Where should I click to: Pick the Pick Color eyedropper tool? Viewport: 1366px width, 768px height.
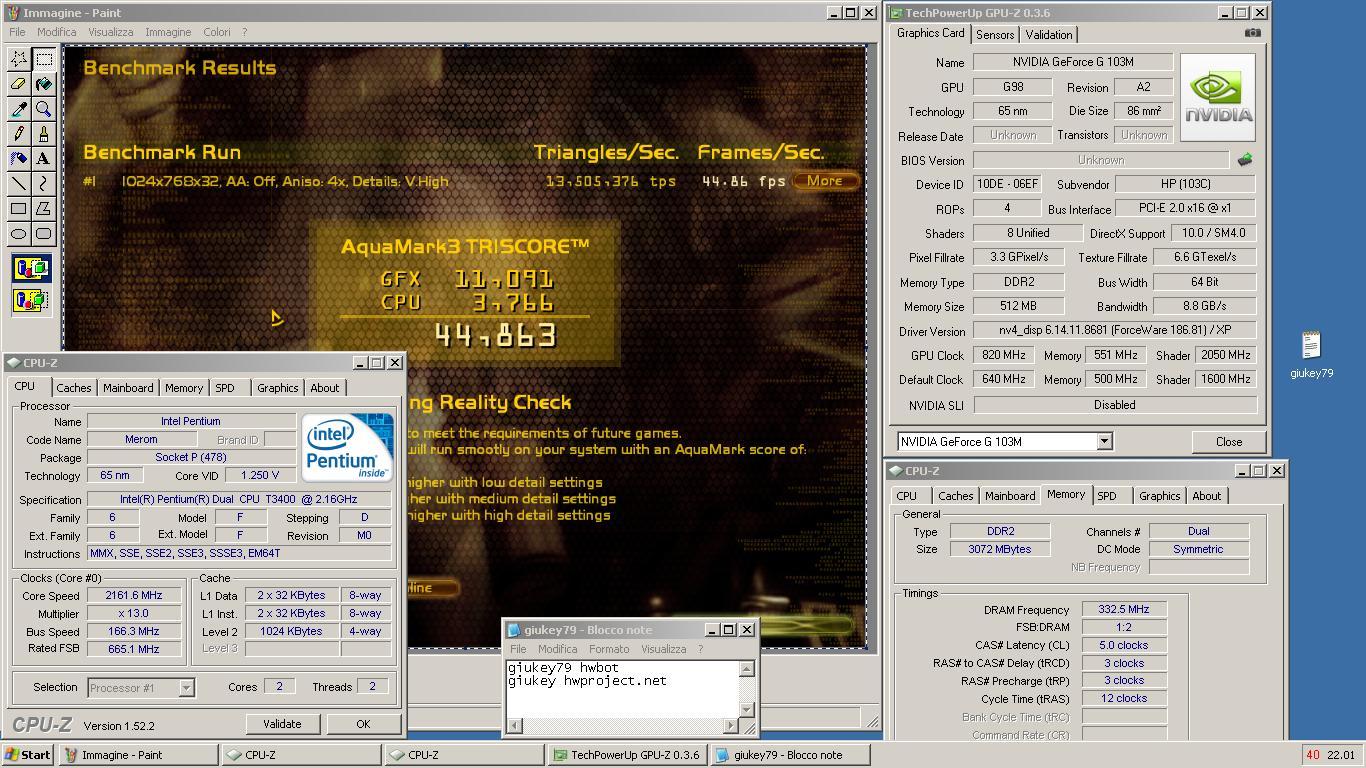19,109
